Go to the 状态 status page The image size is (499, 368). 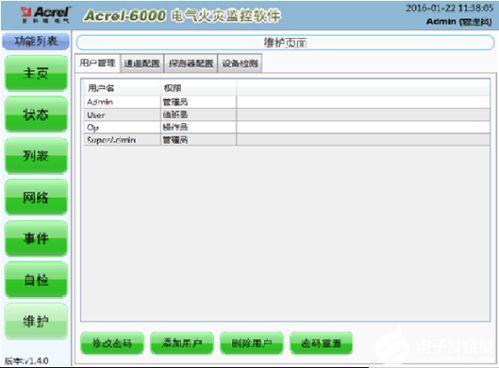[x=36, y=114]
